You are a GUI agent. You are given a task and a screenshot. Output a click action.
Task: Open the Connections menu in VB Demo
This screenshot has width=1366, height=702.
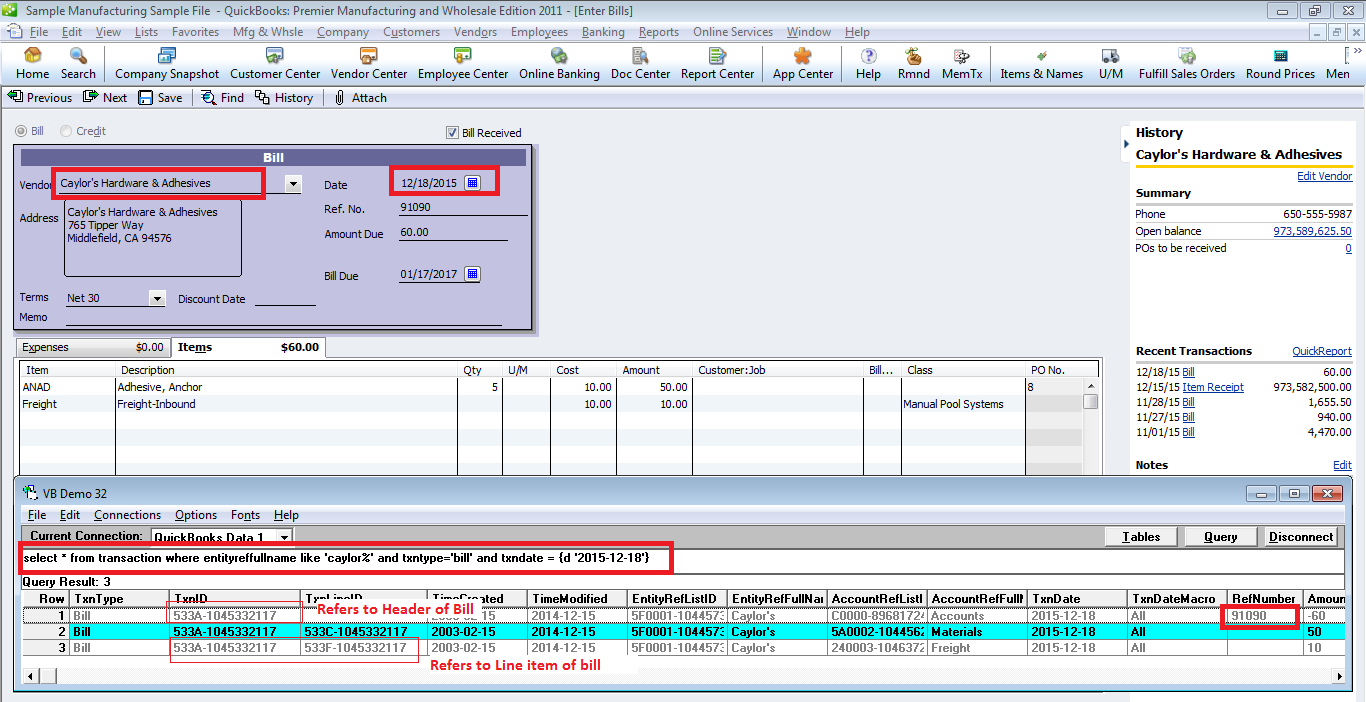pyautogui.click(x=127, y=515)
